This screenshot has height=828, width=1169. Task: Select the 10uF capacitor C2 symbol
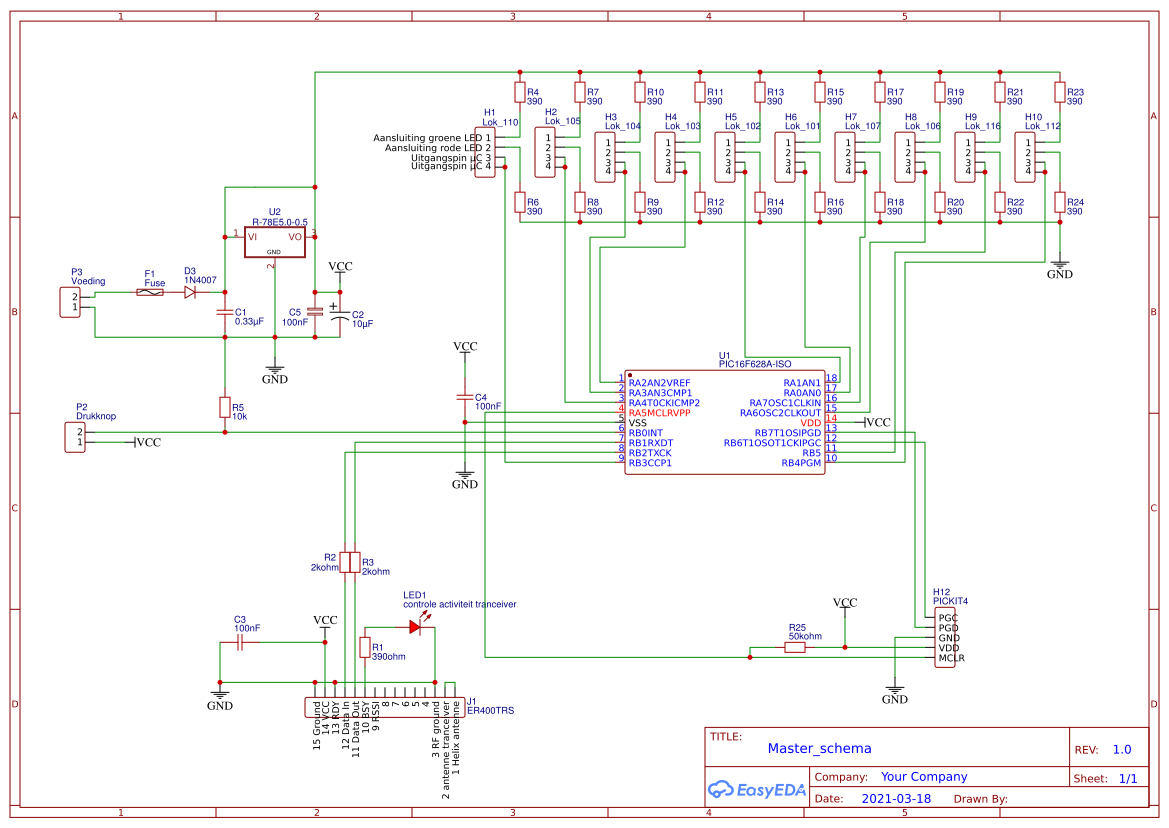point(340,315)
